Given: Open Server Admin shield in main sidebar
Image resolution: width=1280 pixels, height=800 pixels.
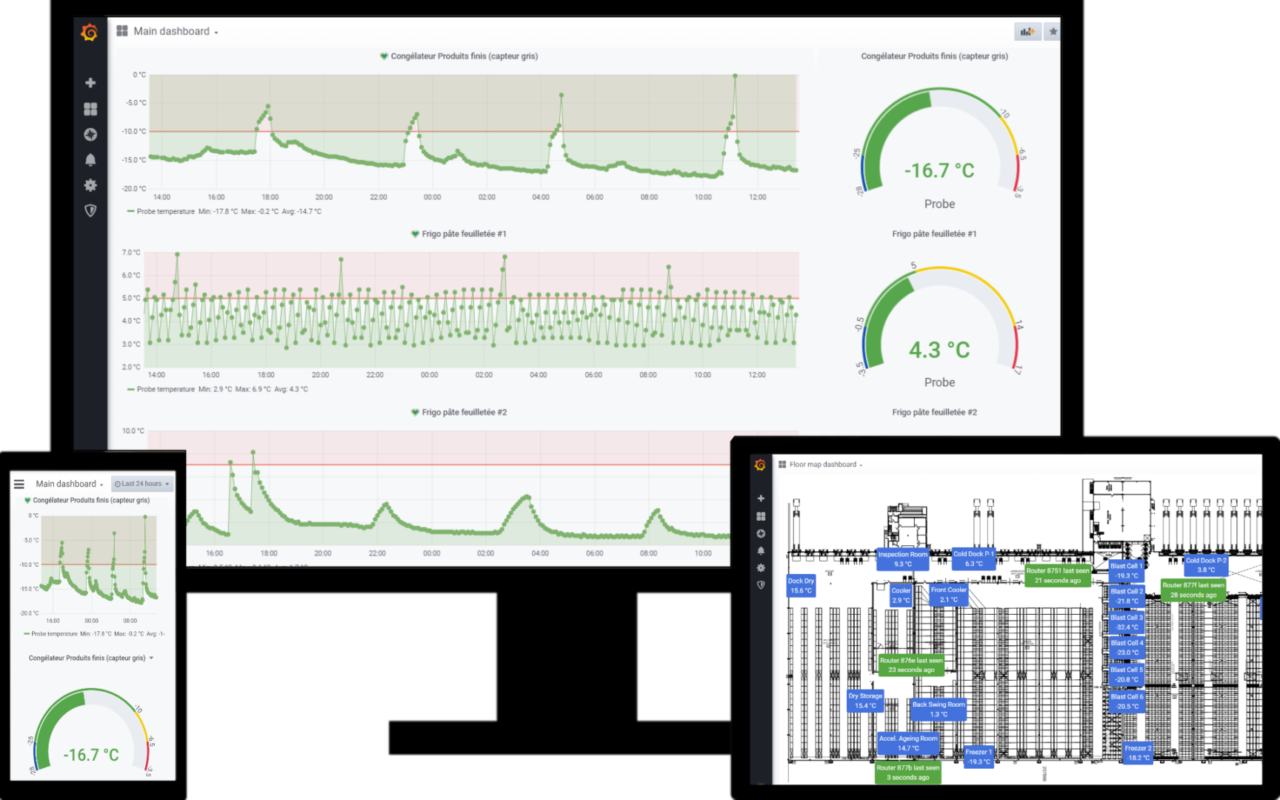Looking at the screenshot, I should tap(90, 210).
